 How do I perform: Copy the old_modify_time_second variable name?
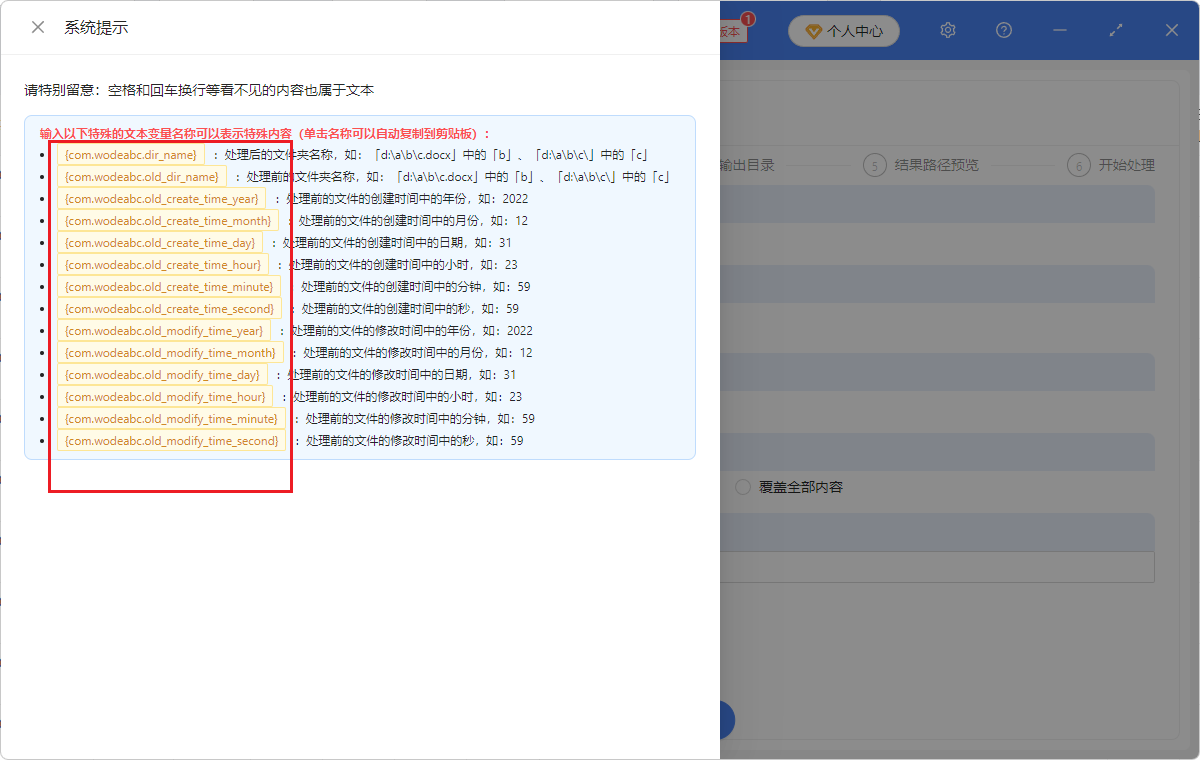tap(170, 440)
